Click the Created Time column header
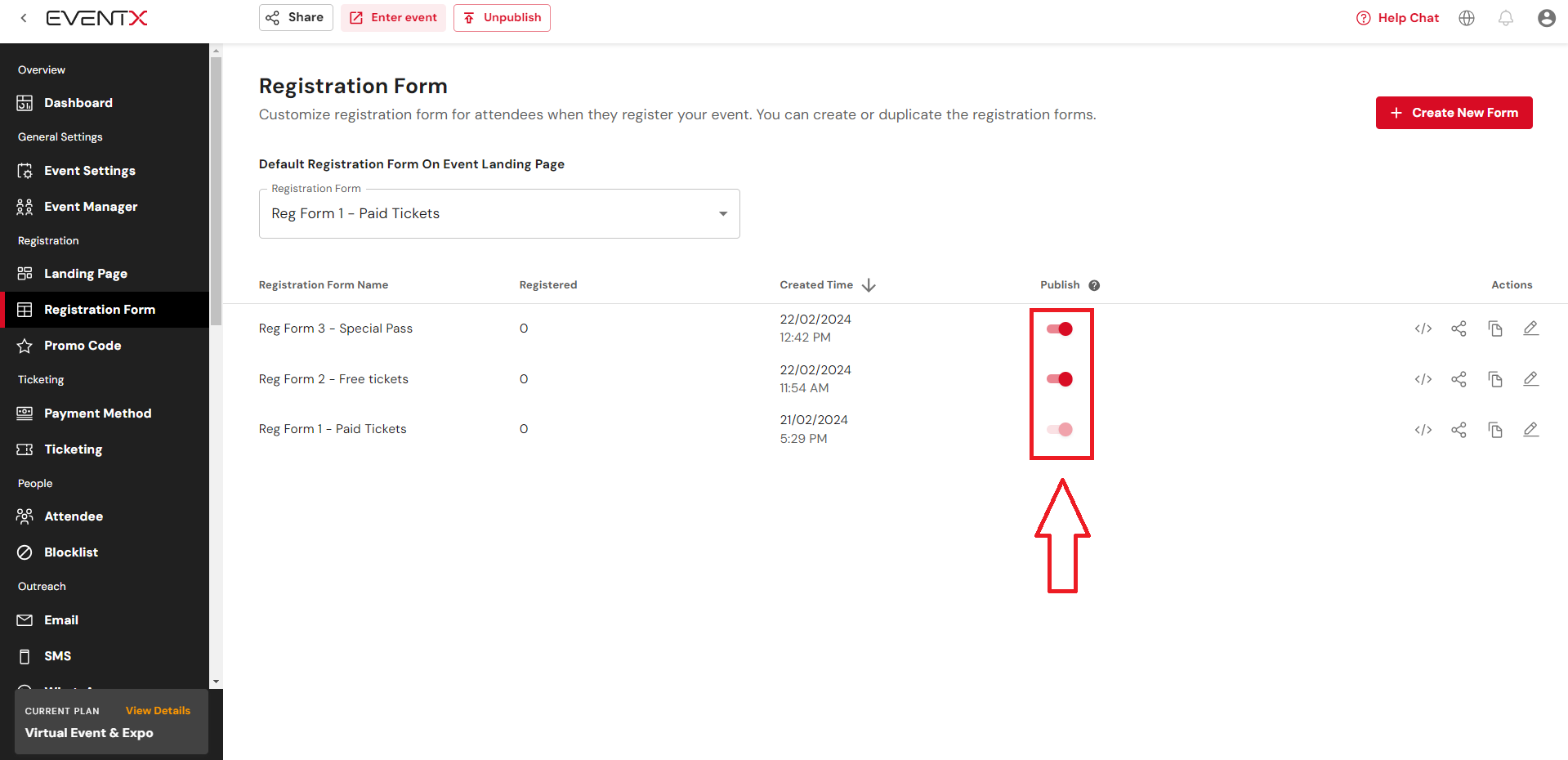 816,285
